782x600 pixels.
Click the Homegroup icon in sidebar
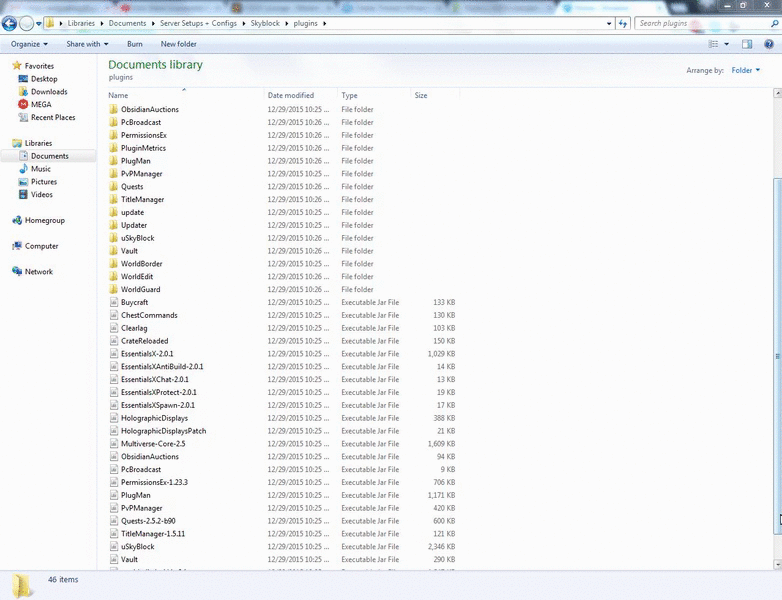click(x=17, y=220)
